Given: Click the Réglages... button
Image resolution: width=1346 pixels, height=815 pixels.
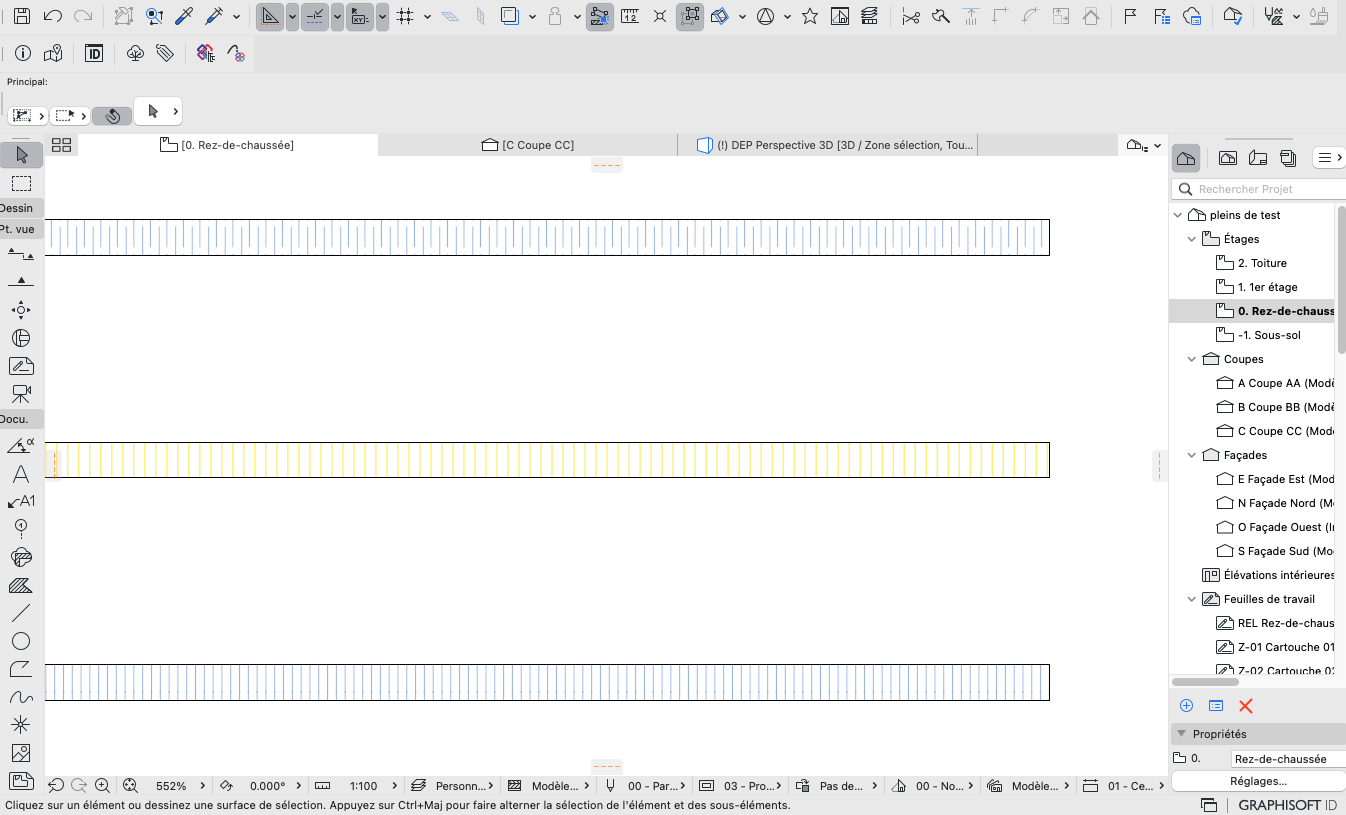Looking at the screenshot, I should 1258,781.
